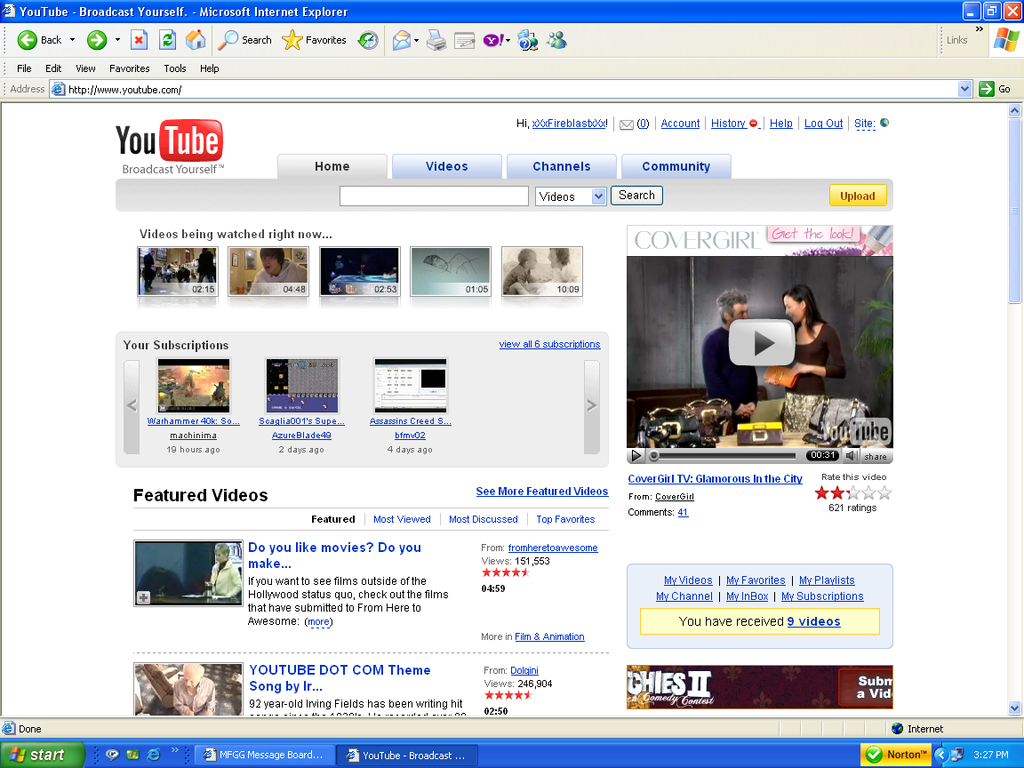Rate the video five stars
Screen dimensions: 1024x768
[x=884, y=493]
